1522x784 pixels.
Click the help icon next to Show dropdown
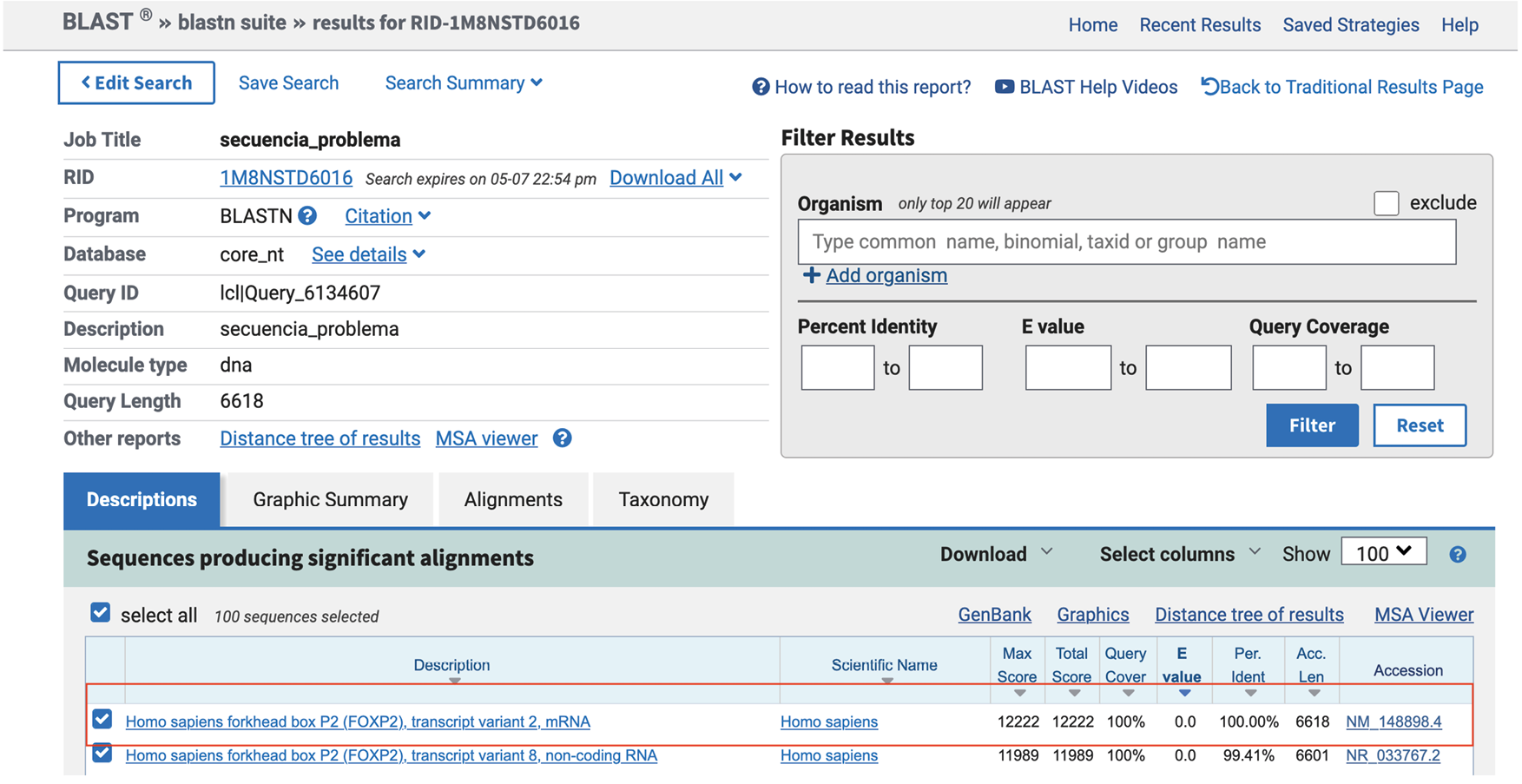[1458, 555]
